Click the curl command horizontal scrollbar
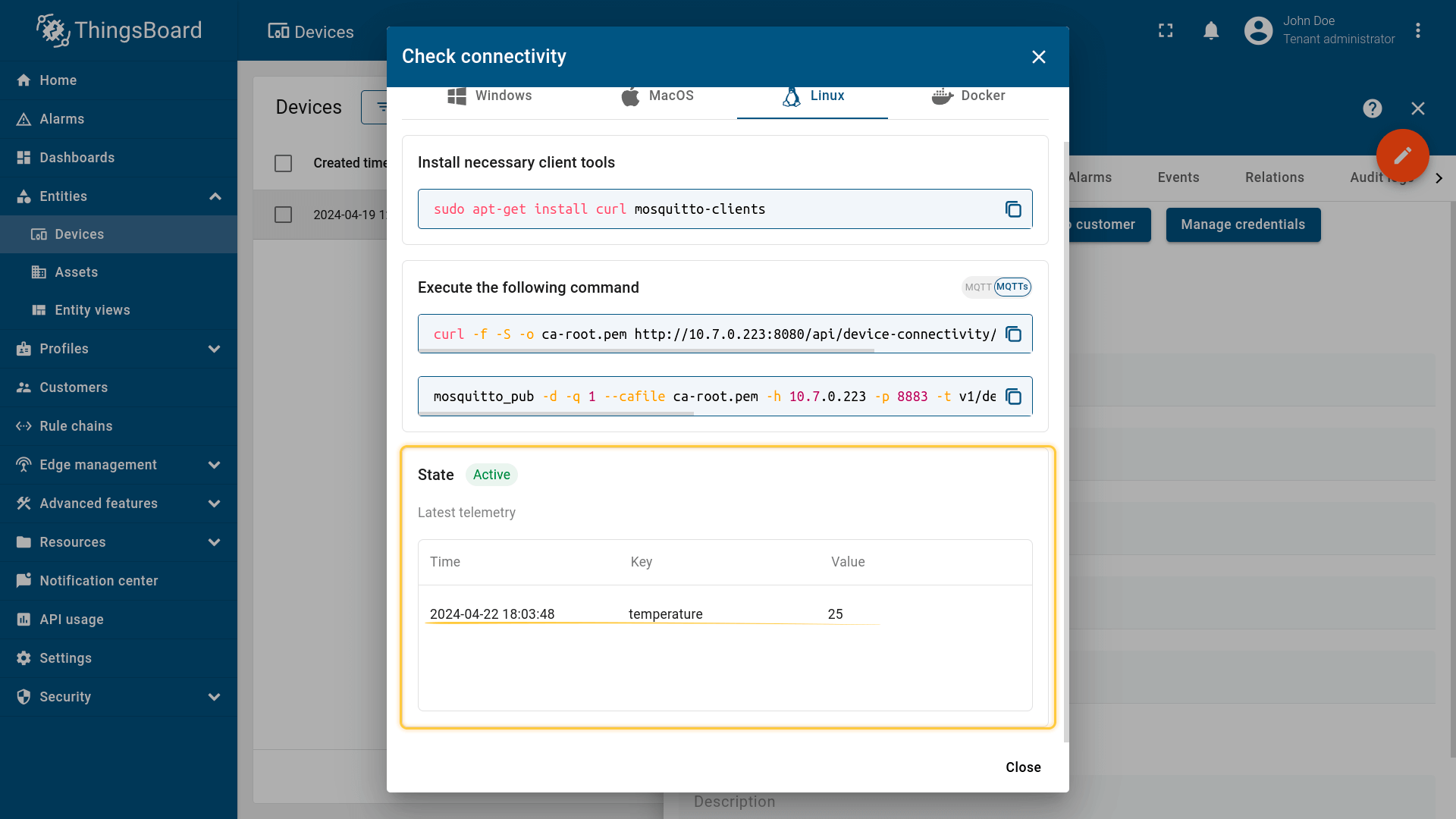Viewport: 1456px width, 819px height. (x=647, y=350)
